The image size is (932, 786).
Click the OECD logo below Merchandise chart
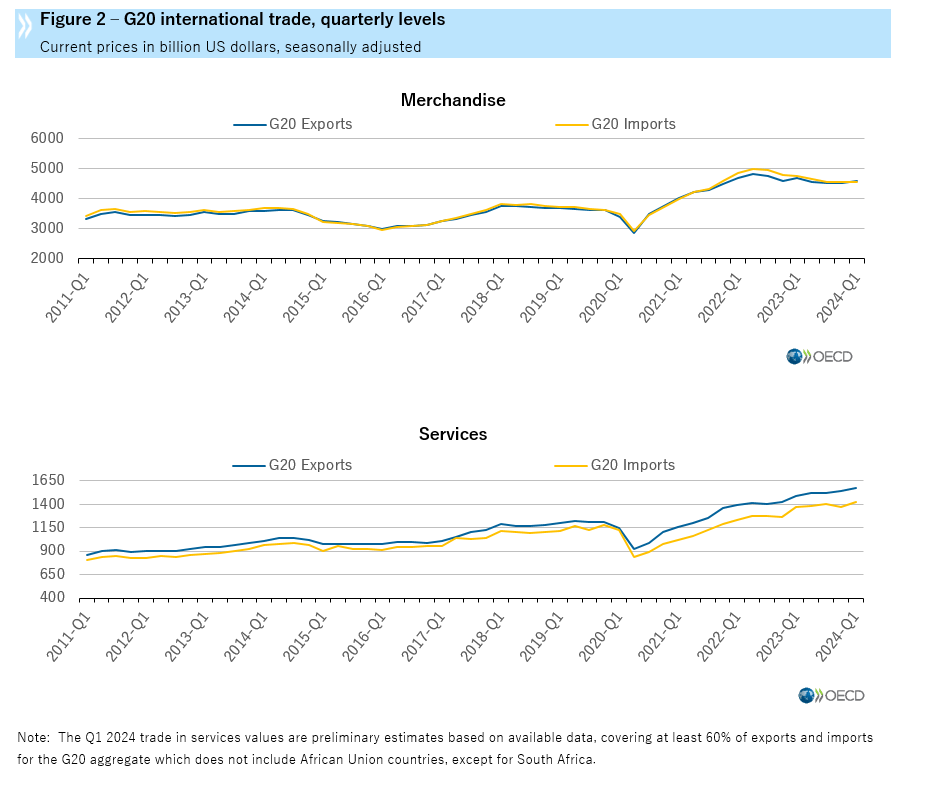[x=819, y=356]
